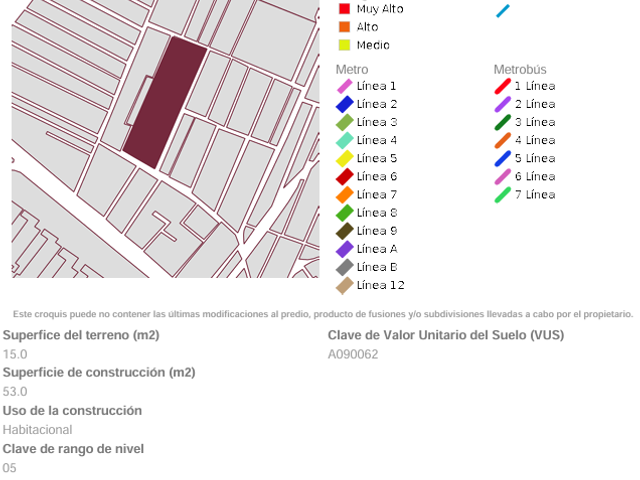The width and height of the screenshot is (640, 480).
Task: Click the Uso de la construcción label
Action: pos(72,411)
